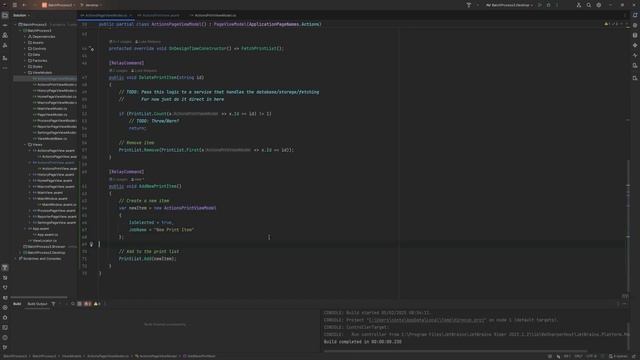
Task: Select ViewModelBase.cs in solution tree
Action: pos(50,139)
